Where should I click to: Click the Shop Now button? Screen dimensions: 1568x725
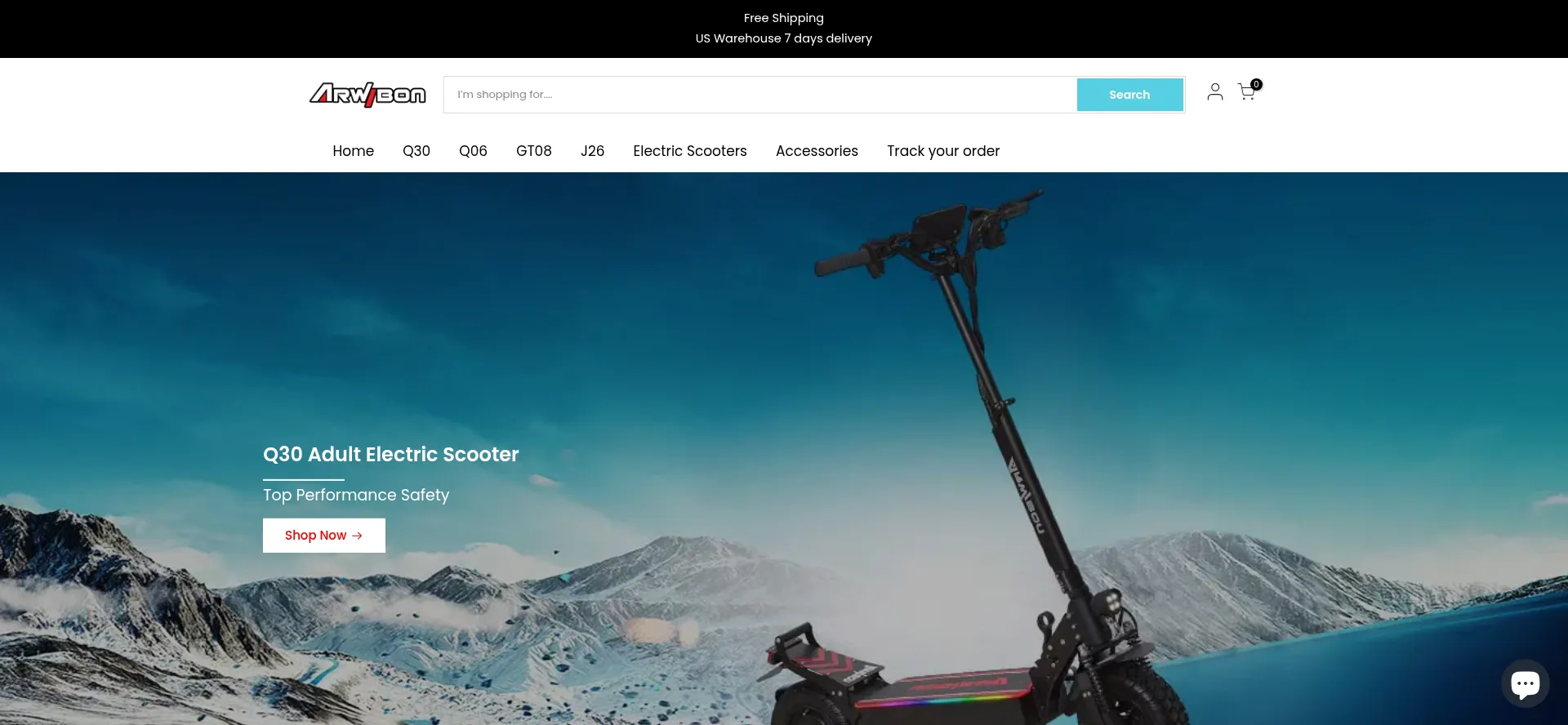click(x=323, y=536)
